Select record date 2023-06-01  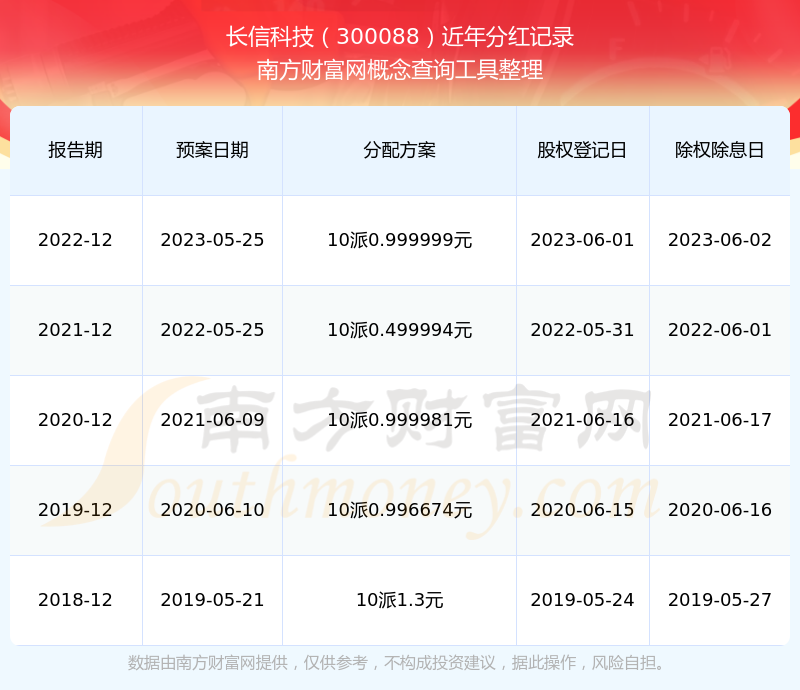pyautogui.click(x=582, y=240)
